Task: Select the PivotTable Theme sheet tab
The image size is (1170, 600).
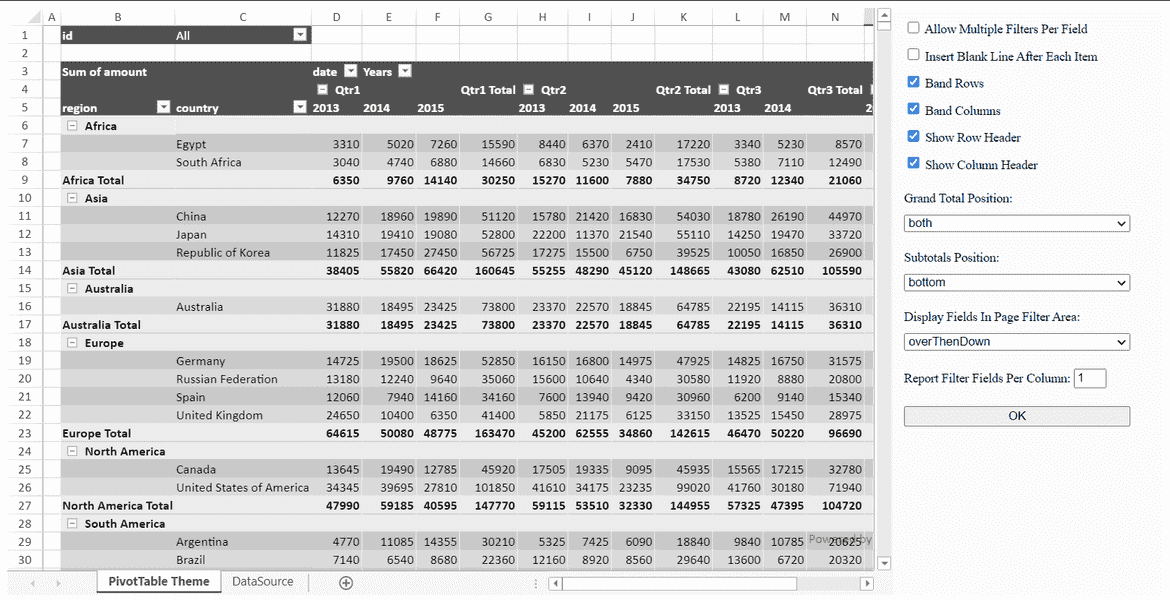Action: point(158,581)
